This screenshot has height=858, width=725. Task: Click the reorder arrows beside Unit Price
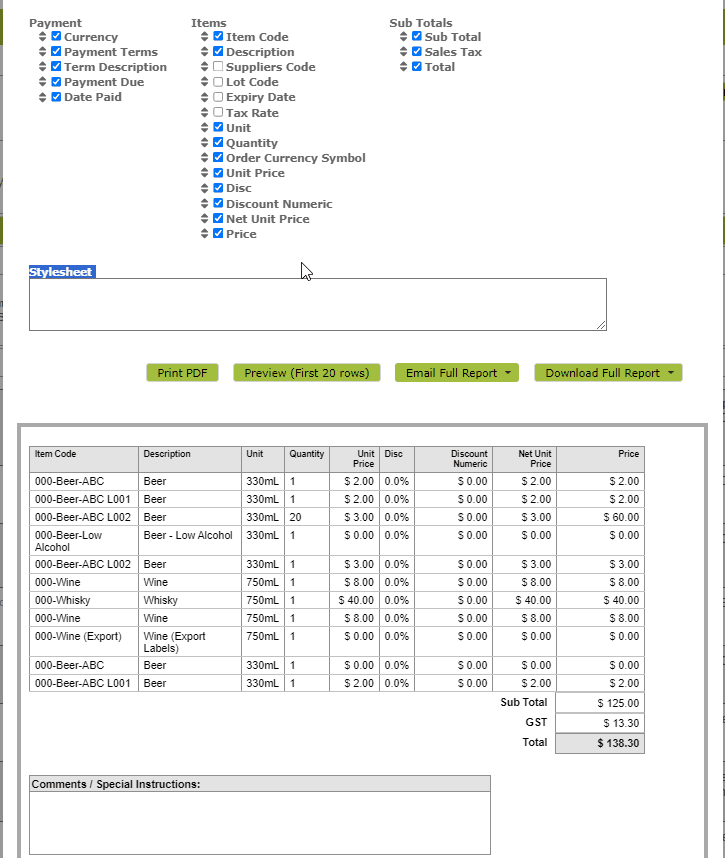(205, 173)
